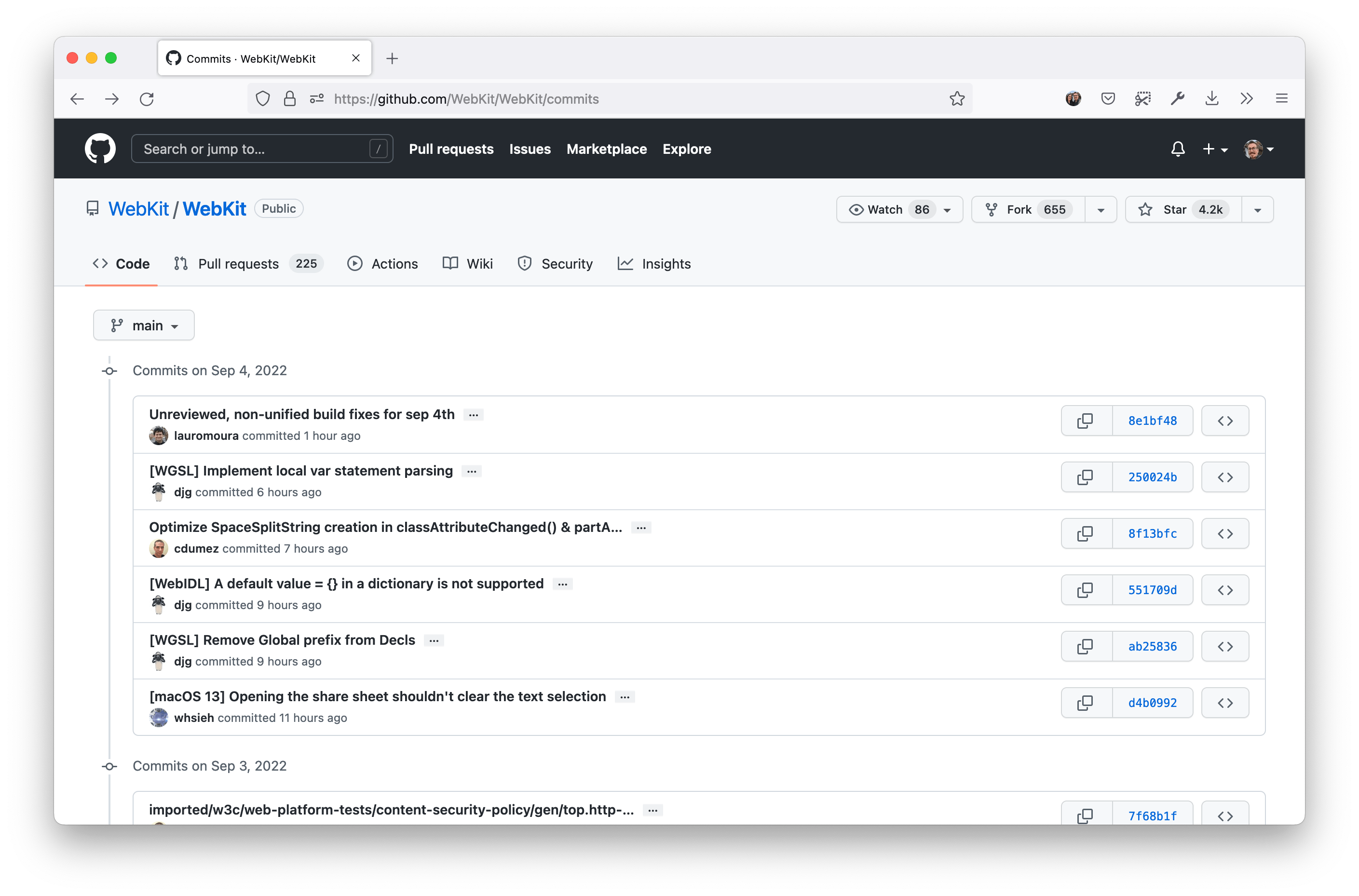Copy the SHA of commit ab25836
The width and height of the screenshot is (1359, 896).
pyautogui.click(x=1085, y=646)
